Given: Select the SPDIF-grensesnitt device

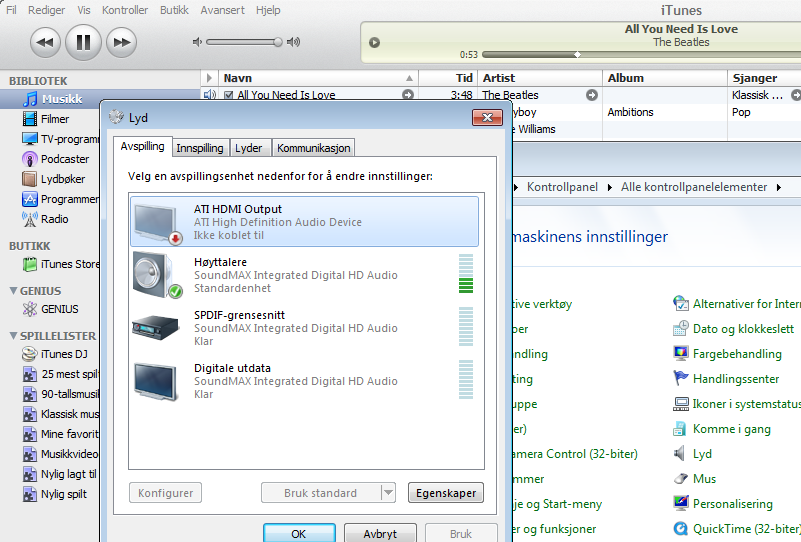Looking at the screenshot, I should [x=305, y=328].
